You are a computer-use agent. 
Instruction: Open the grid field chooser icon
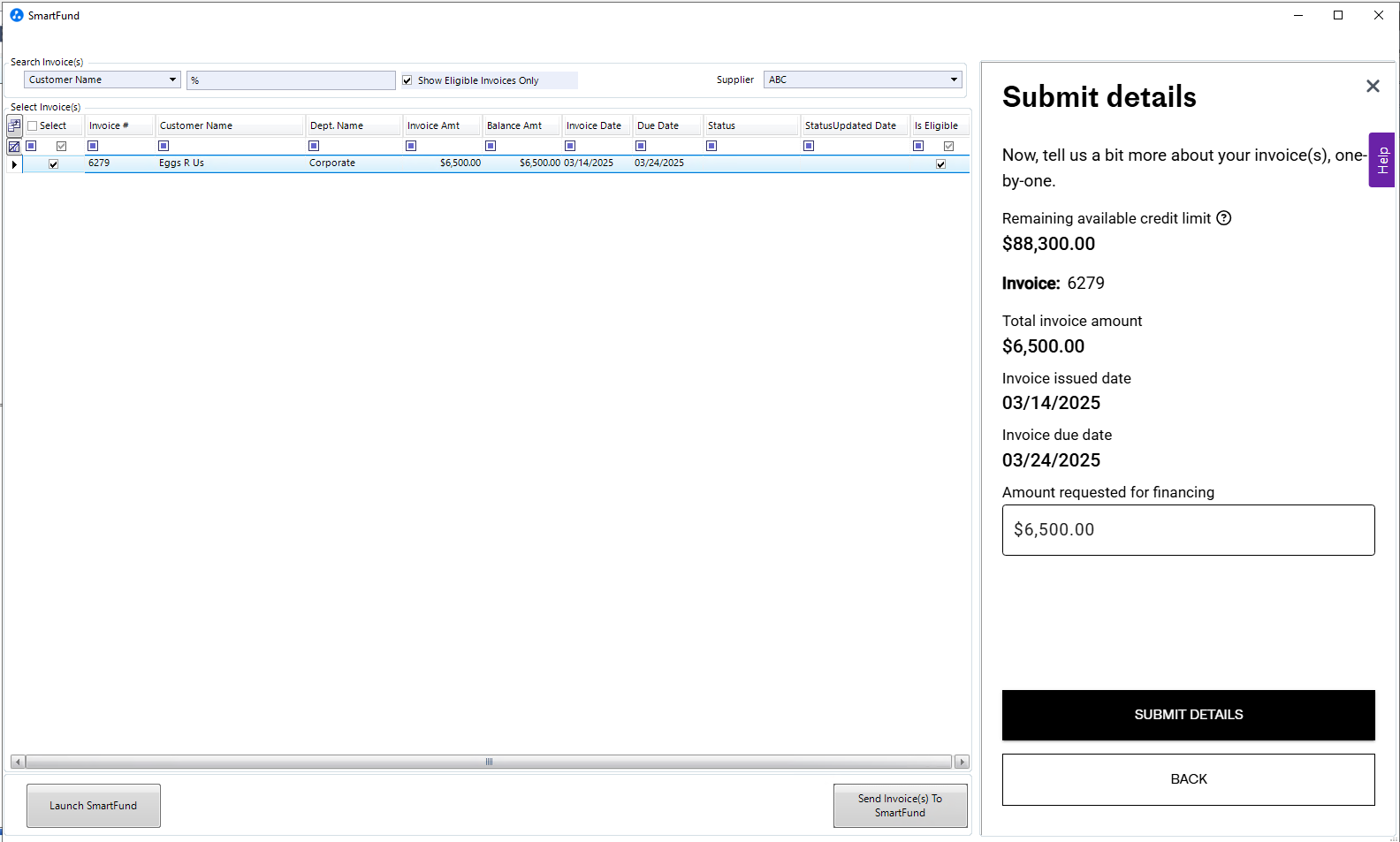click(14, 125)
